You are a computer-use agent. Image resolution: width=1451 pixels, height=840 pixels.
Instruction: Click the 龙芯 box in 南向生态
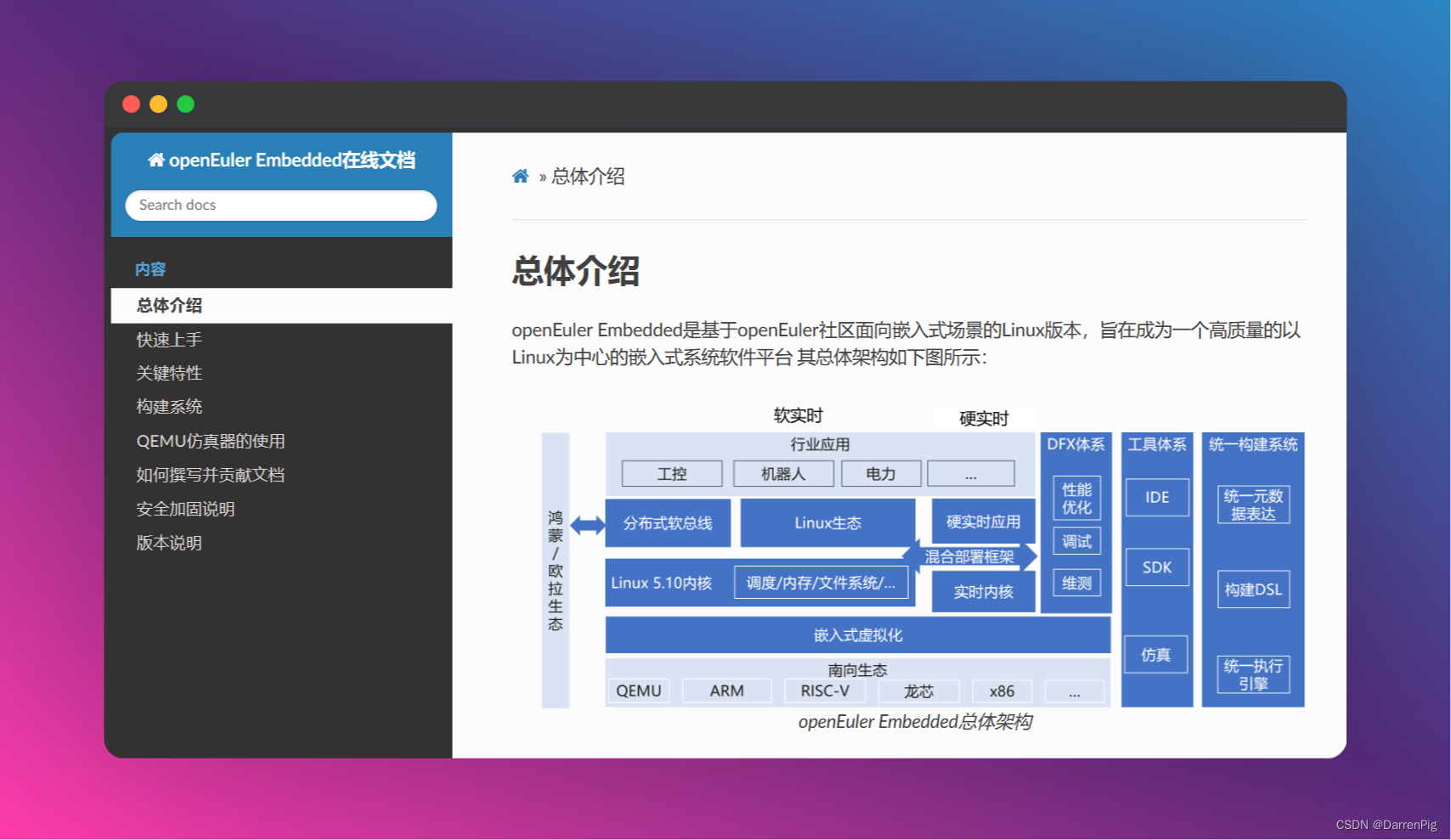[918, 691]
